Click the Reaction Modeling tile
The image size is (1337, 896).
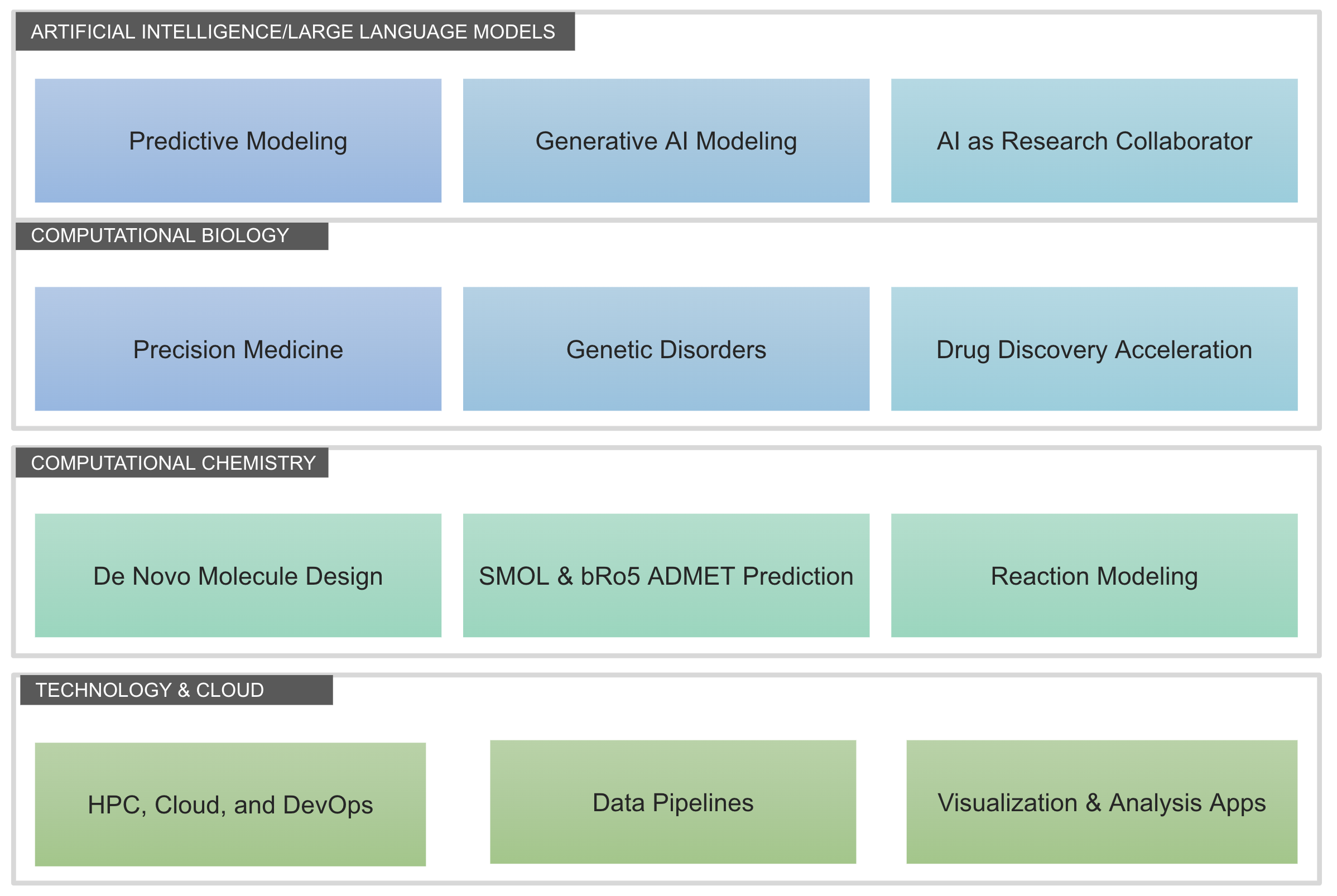pyautogui.click(x=1094, y=575)
